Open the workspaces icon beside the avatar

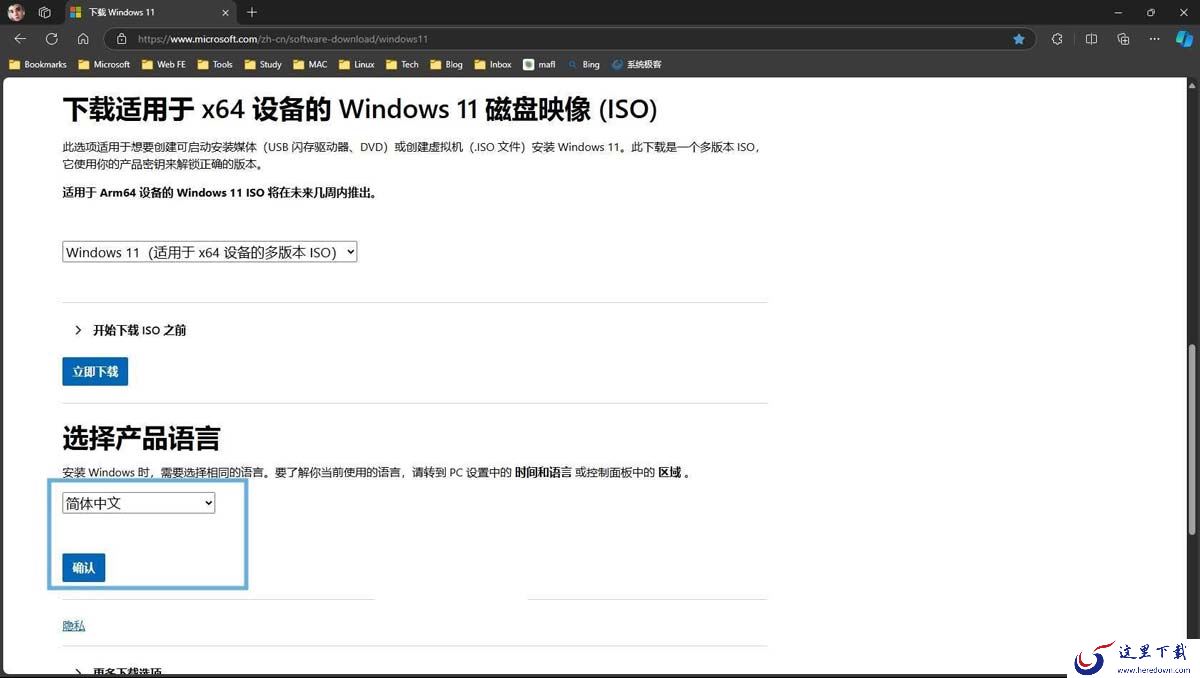click(x=45, y=12)
